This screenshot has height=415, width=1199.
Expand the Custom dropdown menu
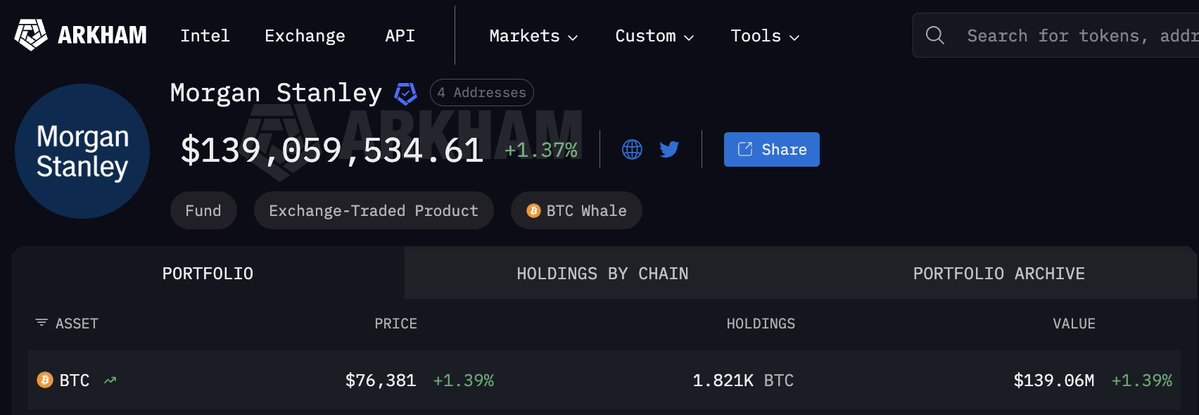point(654,36)
